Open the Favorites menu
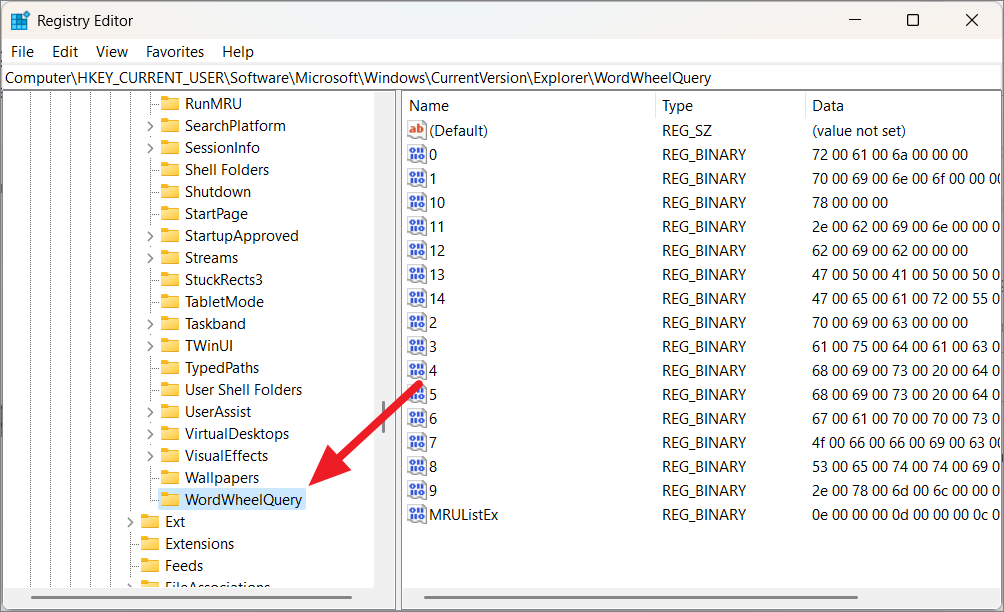Screen dimensions: 1004x612 click(x=175, y=52)
